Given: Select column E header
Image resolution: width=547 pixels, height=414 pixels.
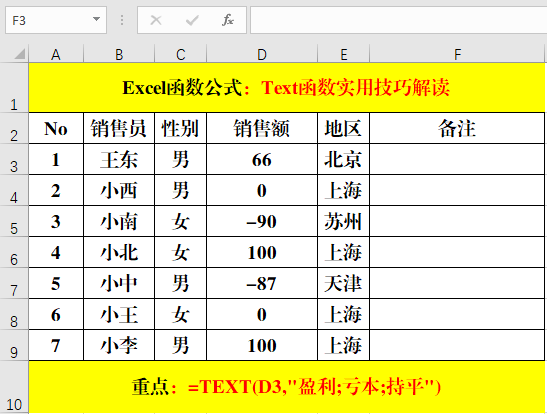Looking at the screenshot, I should tap(344, 54).
